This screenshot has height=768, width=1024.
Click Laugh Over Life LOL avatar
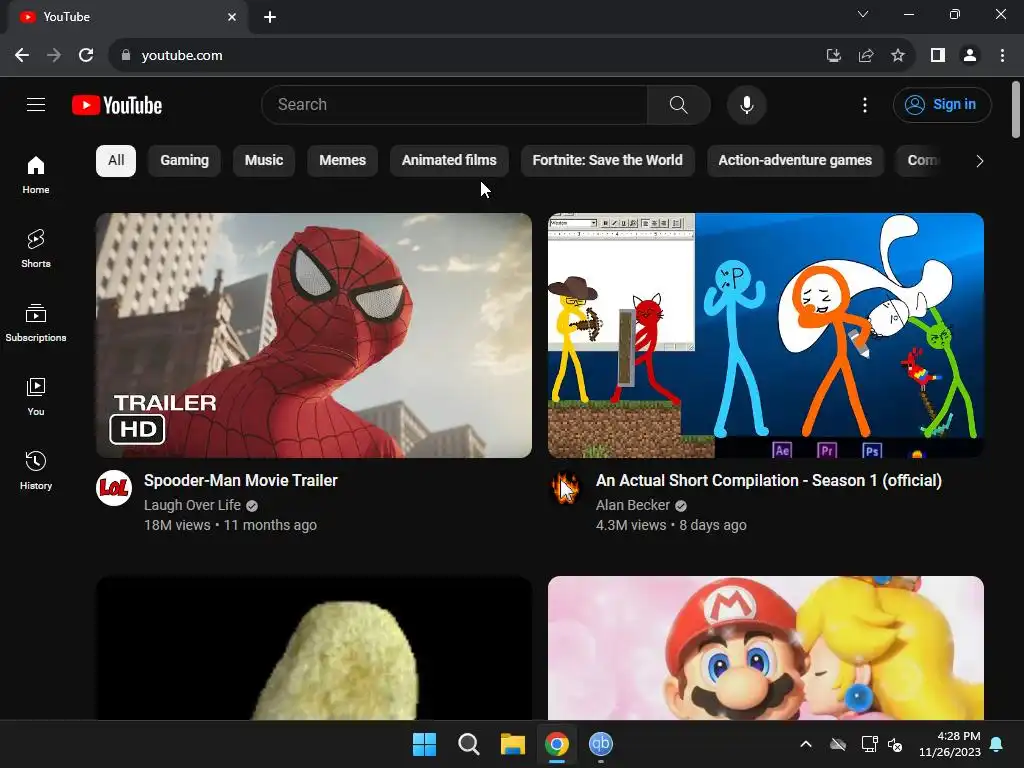[x=114, y=488]
